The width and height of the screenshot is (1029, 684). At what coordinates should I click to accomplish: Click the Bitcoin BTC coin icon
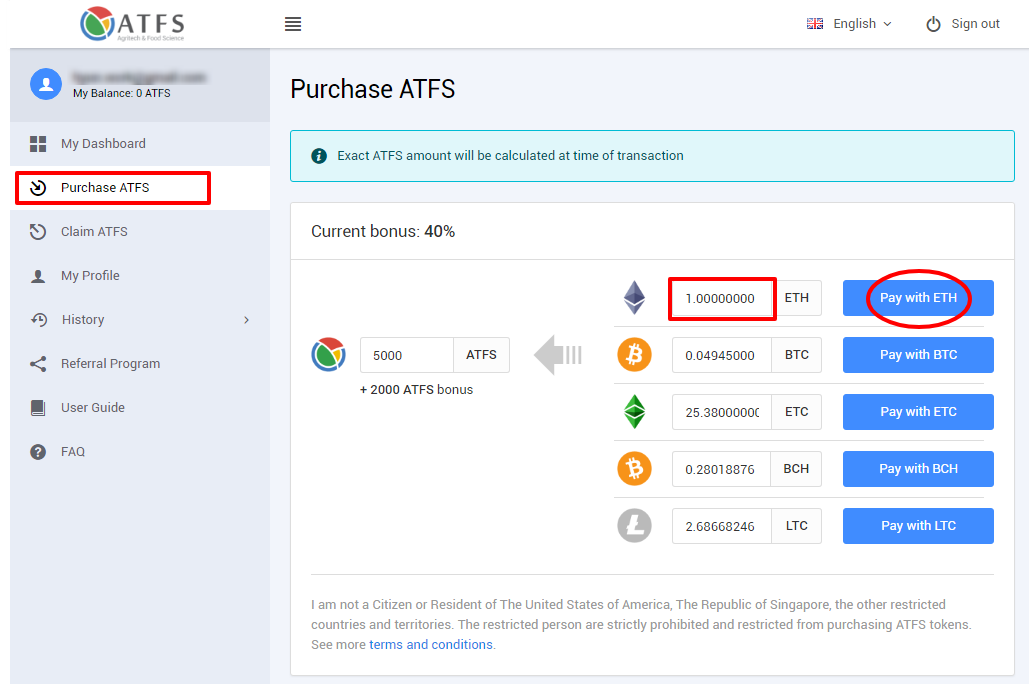(x=635, y=354)
